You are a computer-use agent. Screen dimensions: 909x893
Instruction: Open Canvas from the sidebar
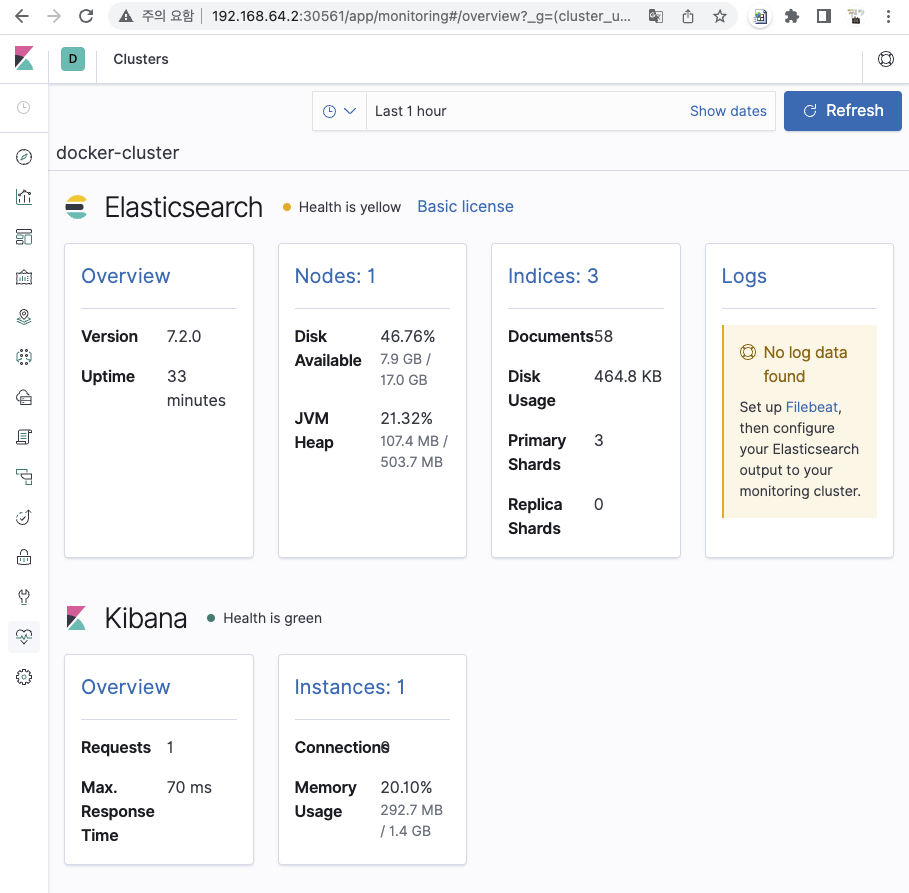coord(24,277)
